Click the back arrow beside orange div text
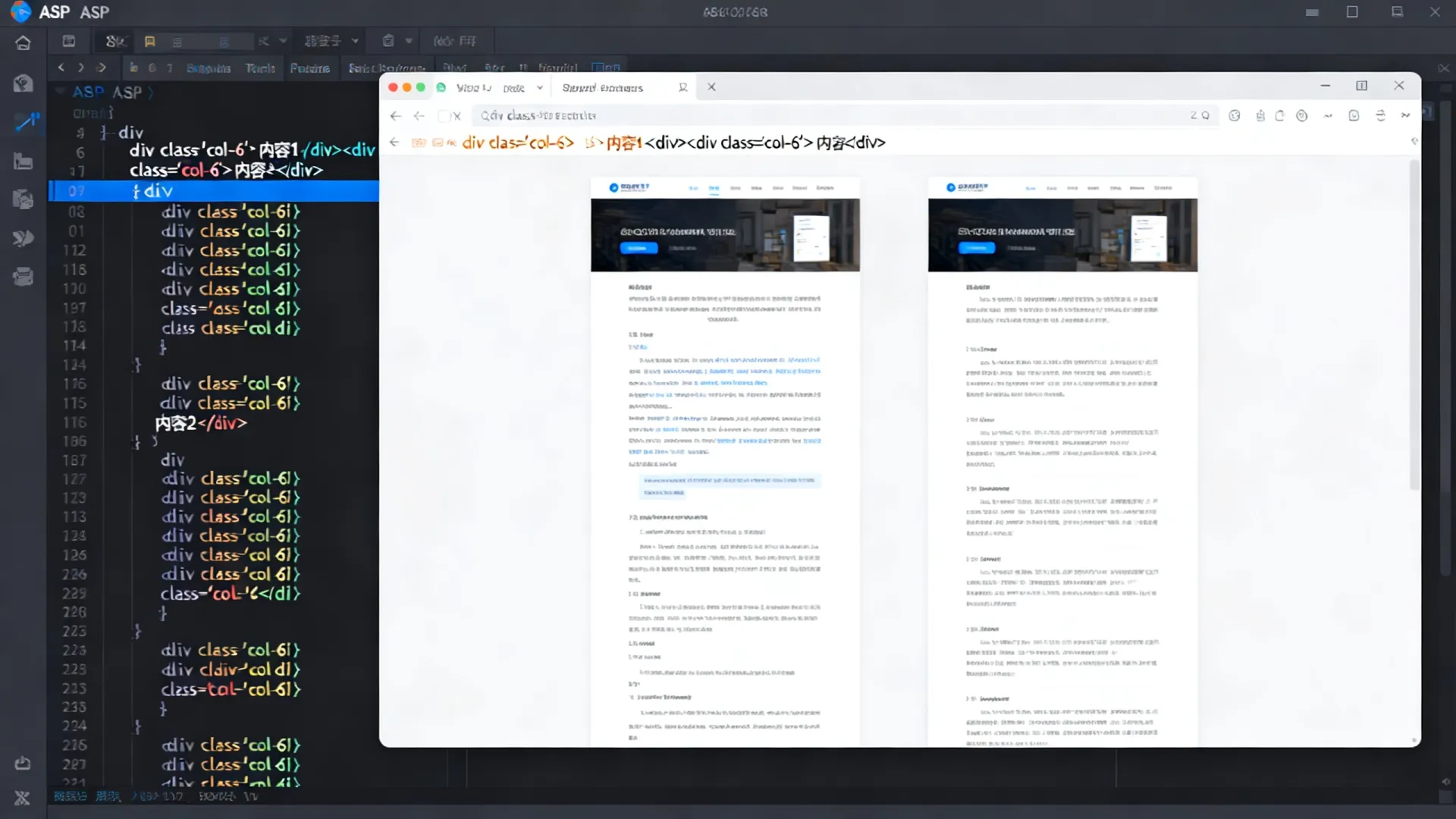This screenshot has width=1456, height=819. click(x=394, y=142)
